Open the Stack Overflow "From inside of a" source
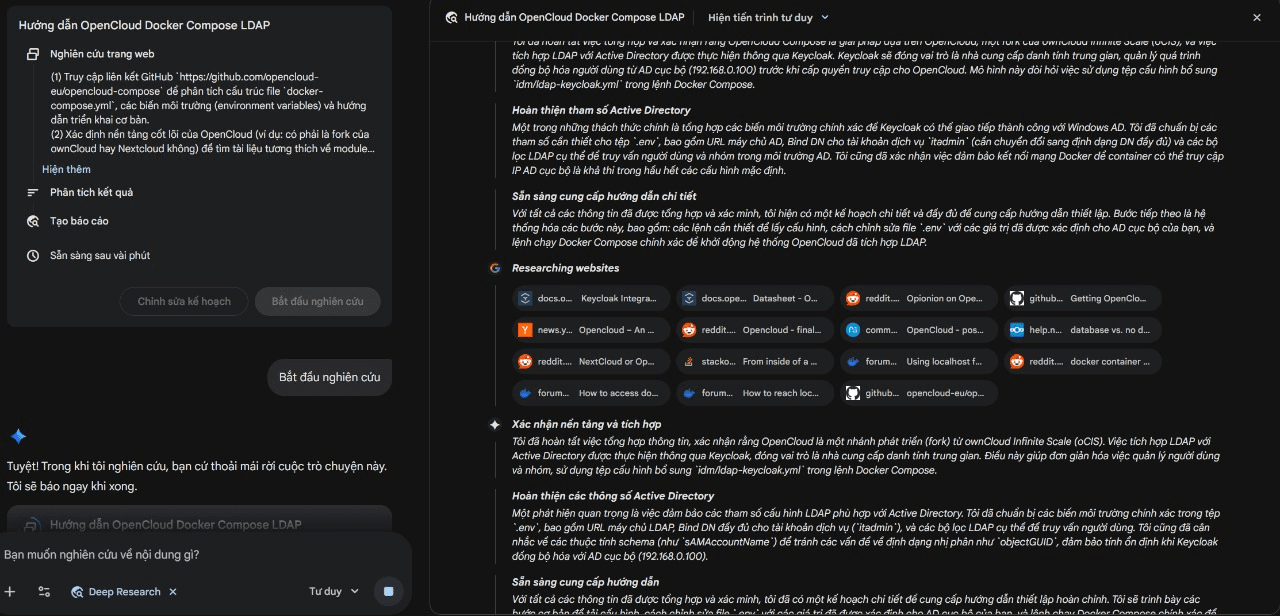Image resolution: width=1280 pixels, height=616 pixels. 755,362
